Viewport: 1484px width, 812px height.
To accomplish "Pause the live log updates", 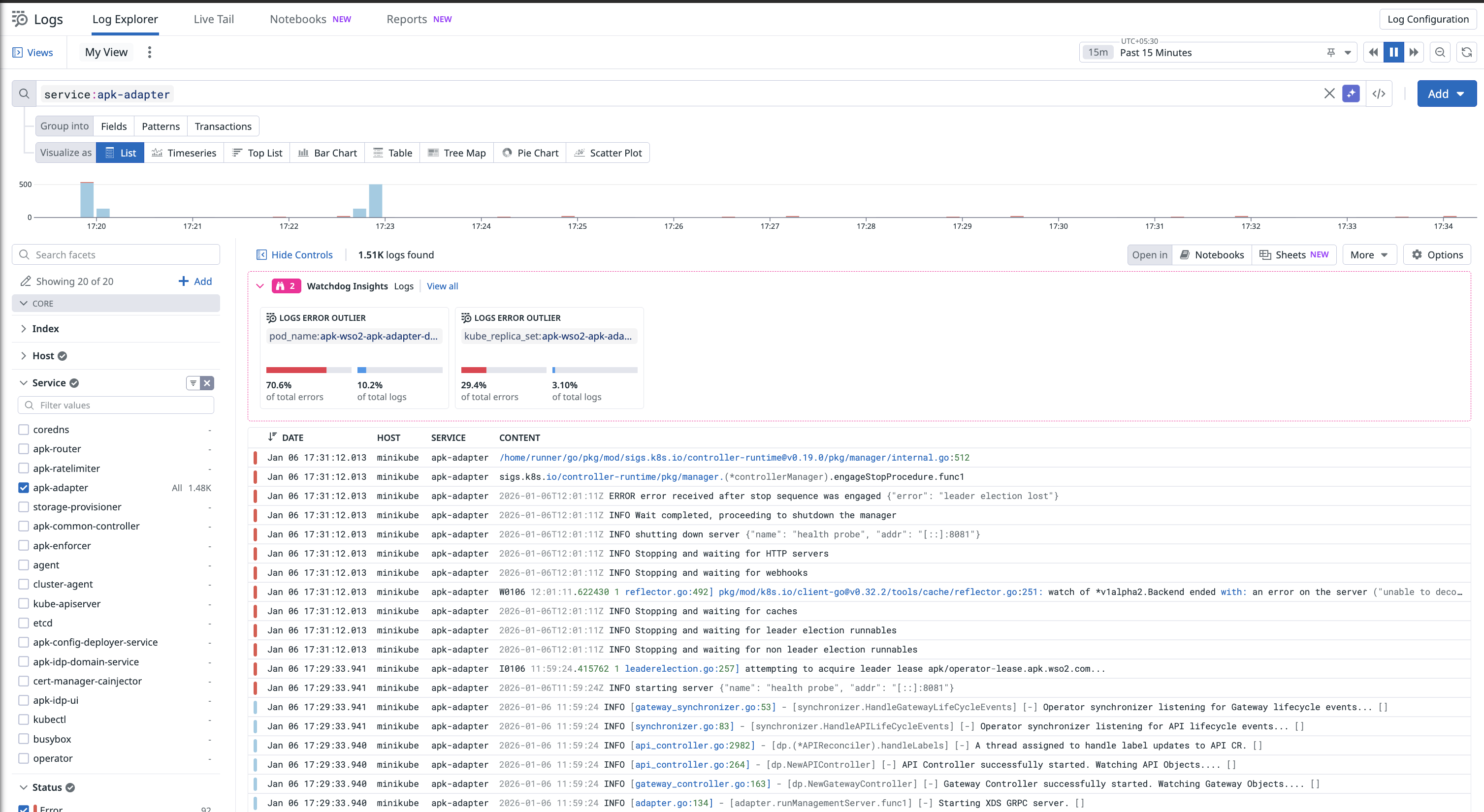I will [x=1393, y=52].
